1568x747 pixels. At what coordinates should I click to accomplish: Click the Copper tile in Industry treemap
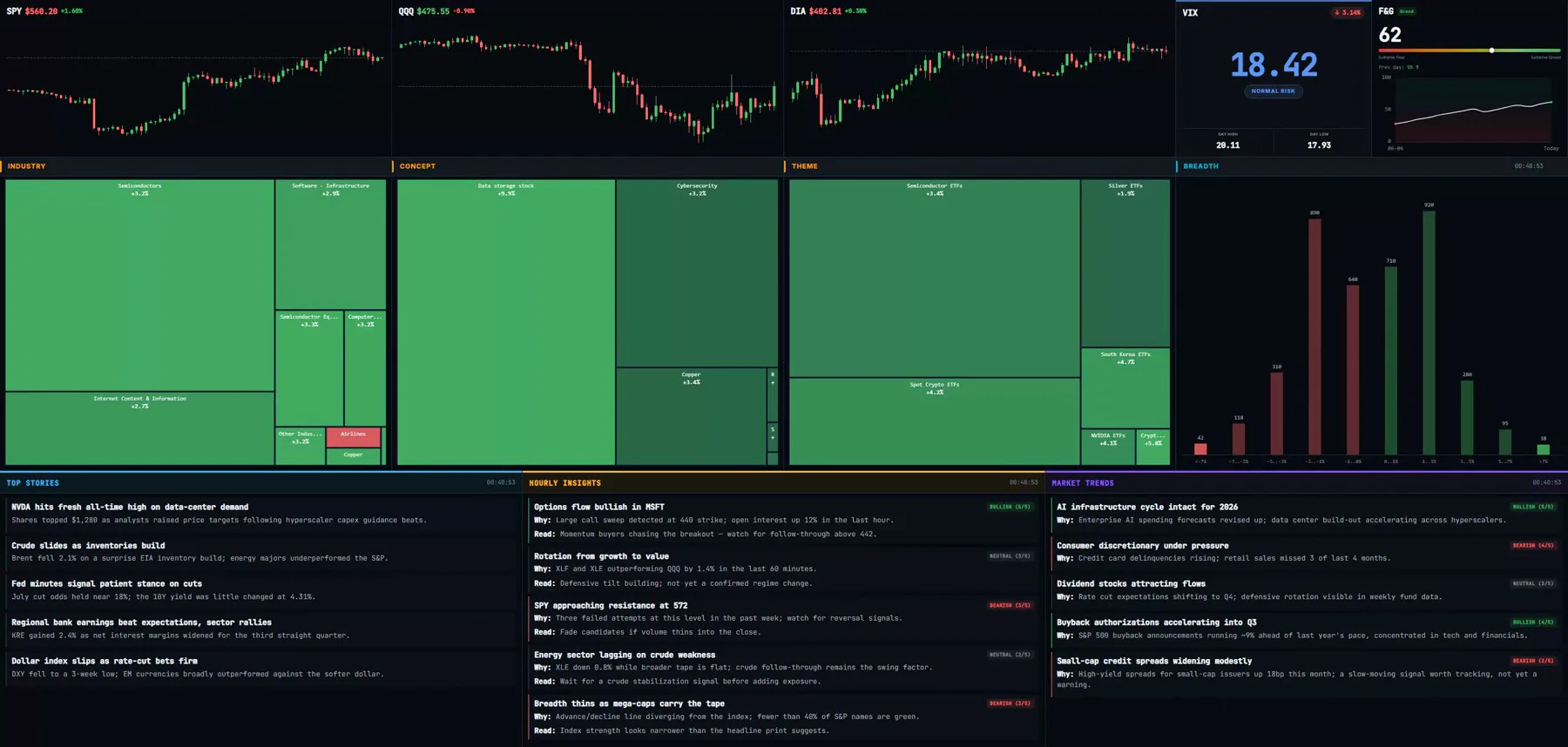pos(353,456)
